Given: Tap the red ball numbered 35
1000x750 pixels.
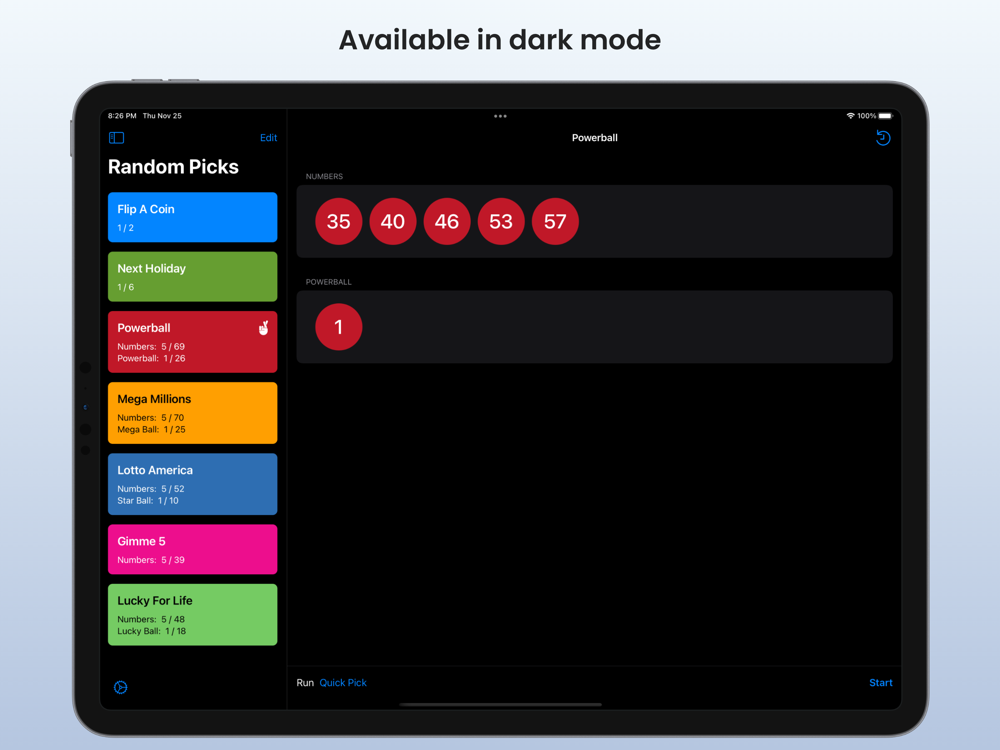Looking at the screenshot, I should point(339,221).
